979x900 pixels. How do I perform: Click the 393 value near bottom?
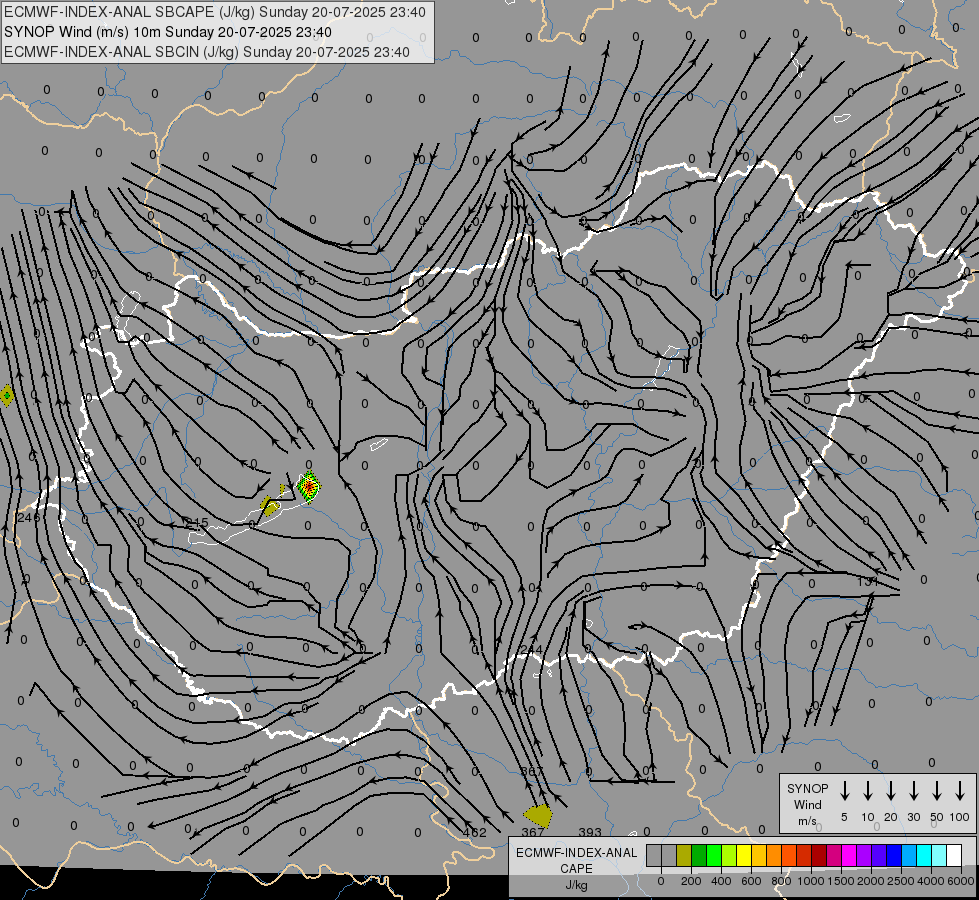[590, 833]
